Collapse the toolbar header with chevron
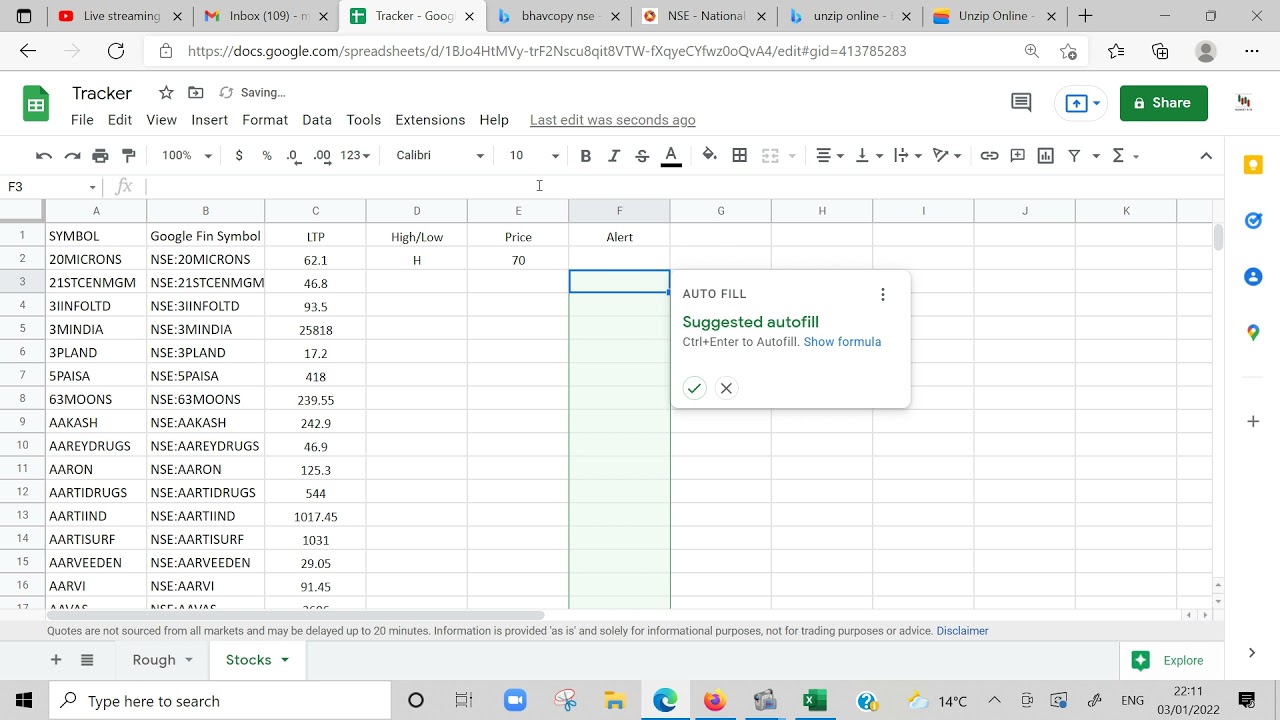This screenshot has height=720, width=1280. [1206, 156]
